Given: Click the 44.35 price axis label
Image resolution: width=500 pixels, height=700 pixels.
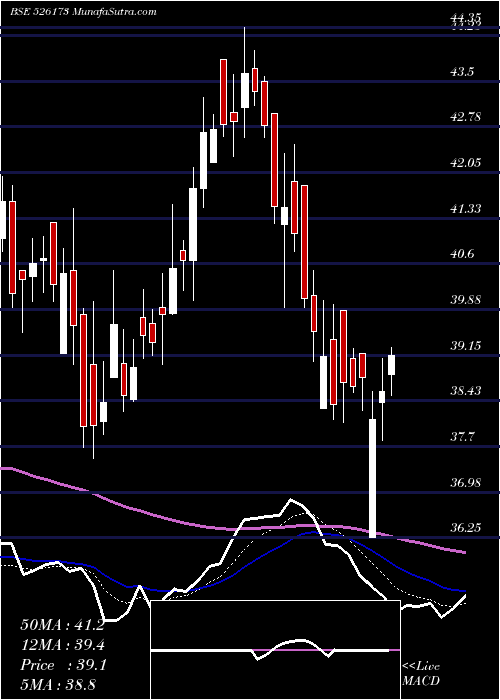Looking at the screenshot, I should [466, 18].
